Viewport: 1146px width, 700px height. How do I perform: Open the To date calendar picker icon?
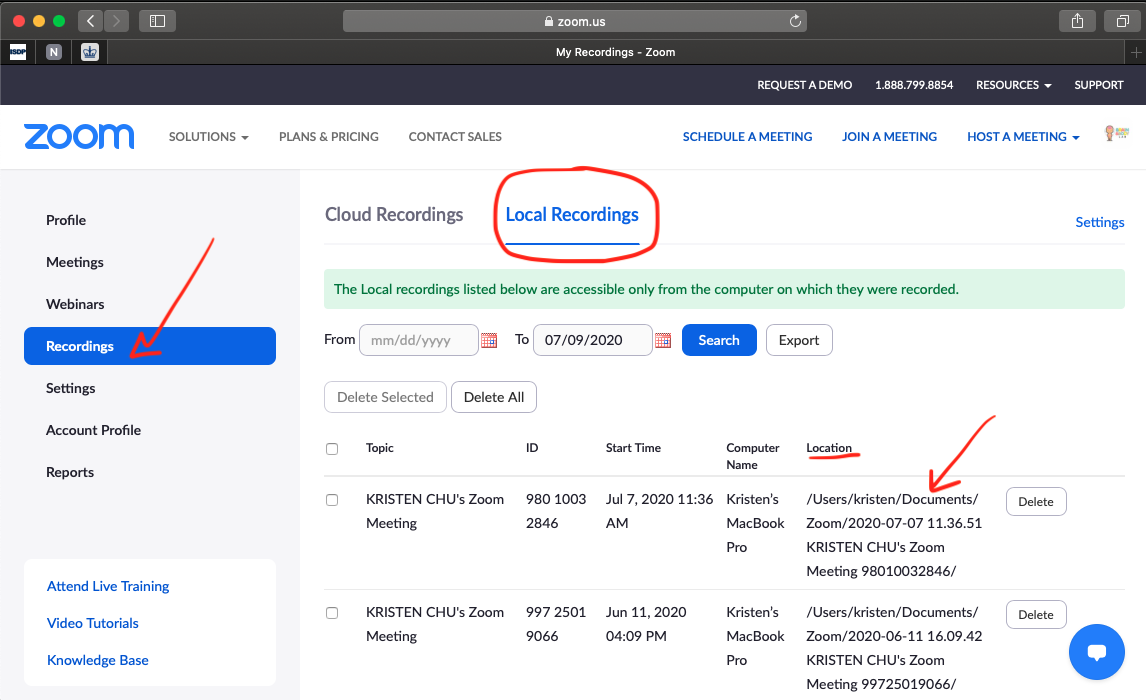point(663,341)
